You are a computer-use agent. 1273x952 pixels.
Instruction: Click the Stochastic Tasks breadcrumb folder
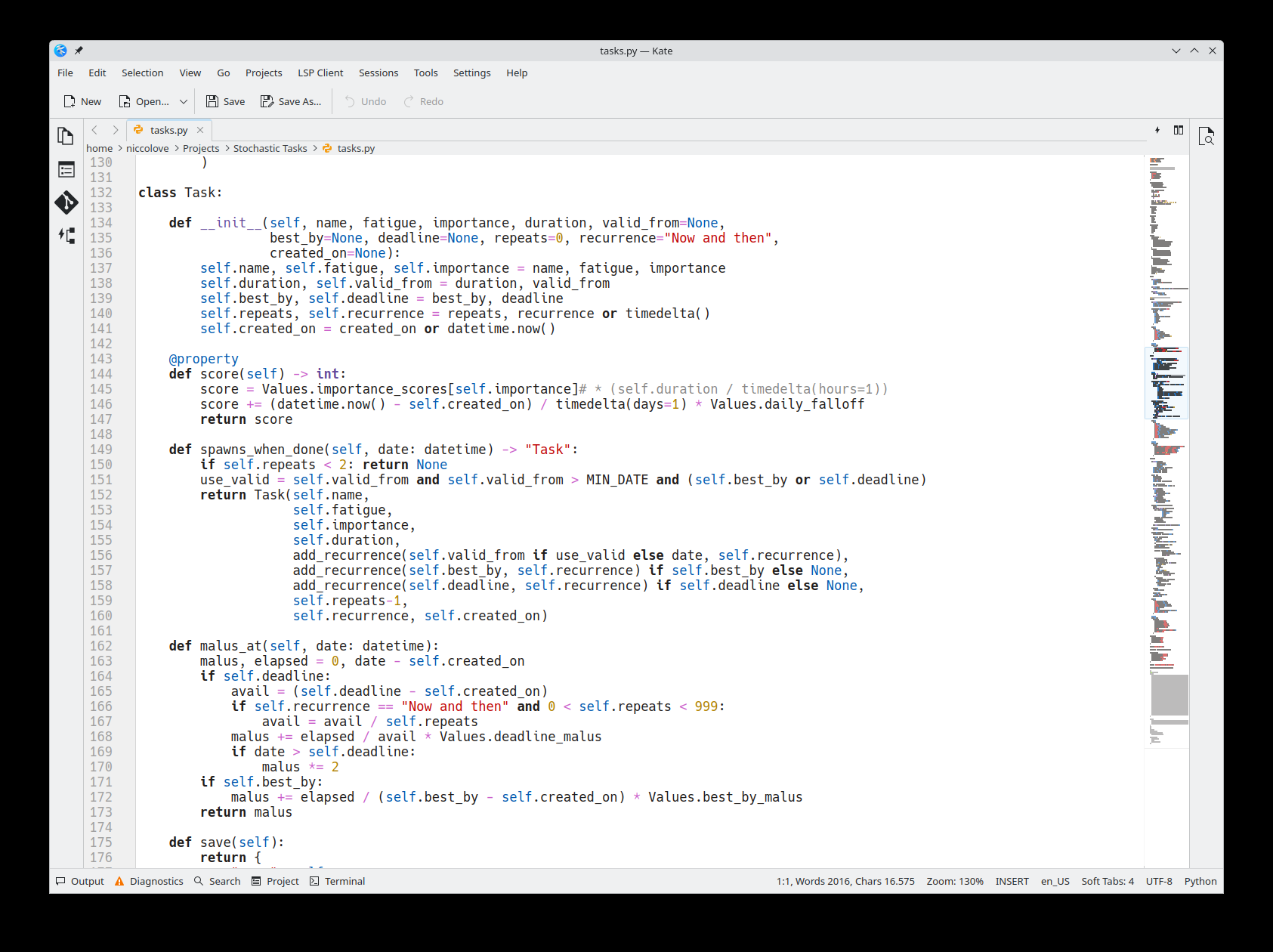270,148
